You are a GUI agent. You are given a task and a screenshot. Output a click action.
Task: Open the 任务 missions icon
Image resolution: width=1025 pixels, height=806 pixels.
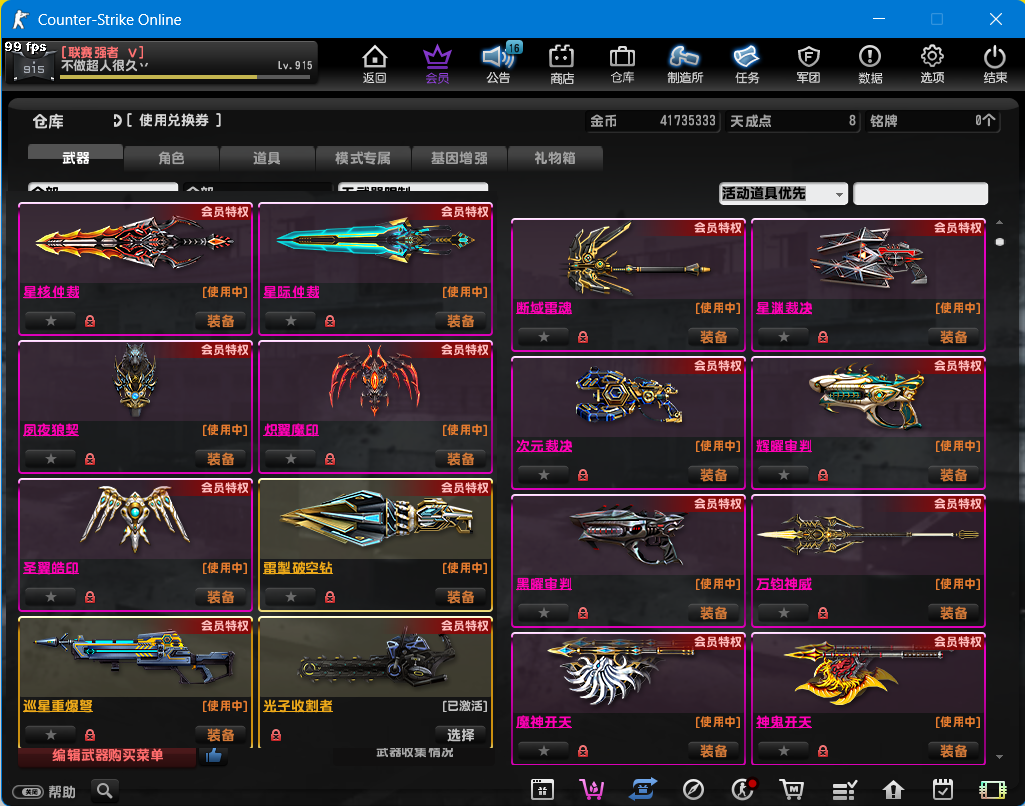[x=747, y=63]
